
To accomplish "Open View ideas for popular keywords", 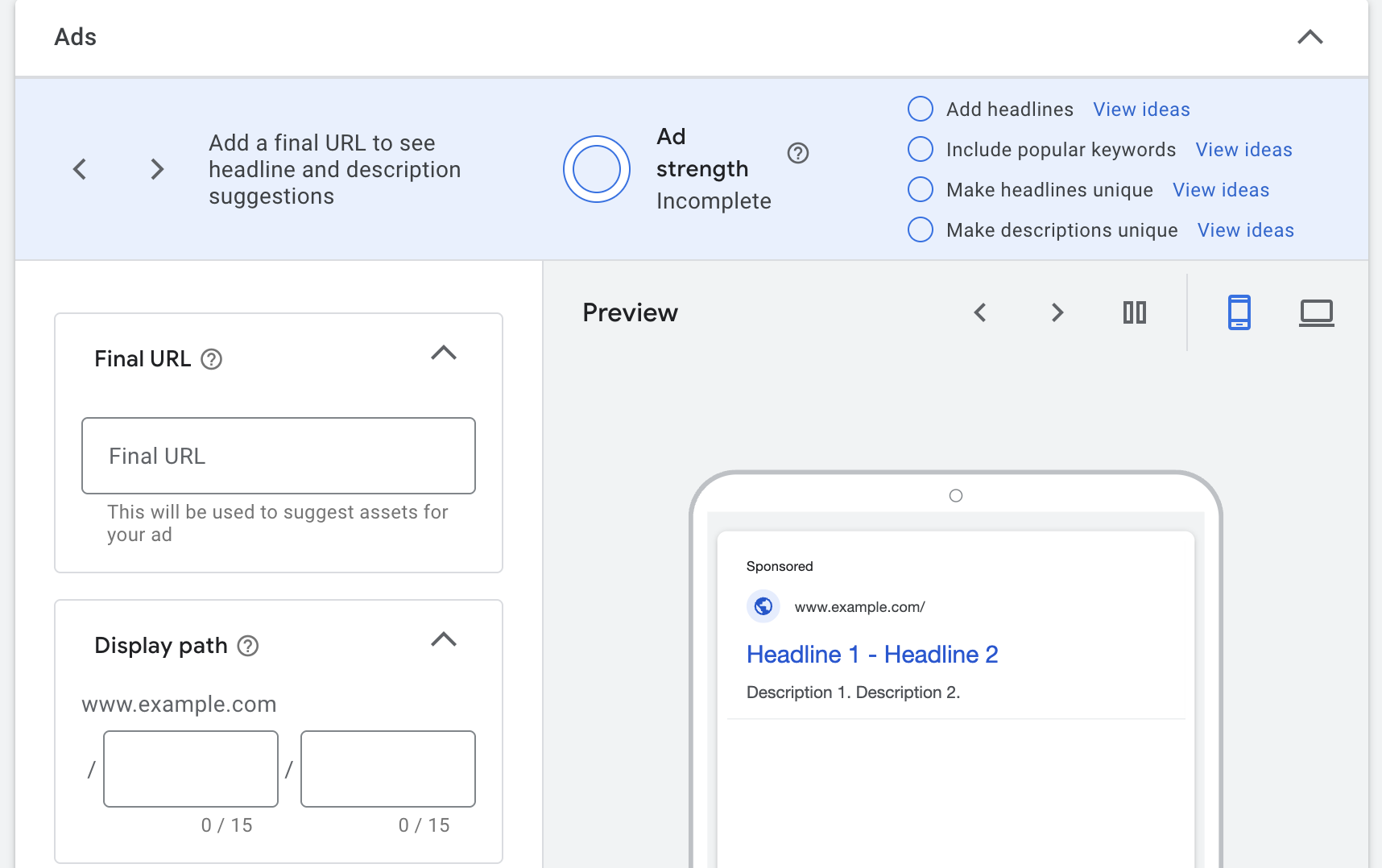I will (x=1243, y=150).
